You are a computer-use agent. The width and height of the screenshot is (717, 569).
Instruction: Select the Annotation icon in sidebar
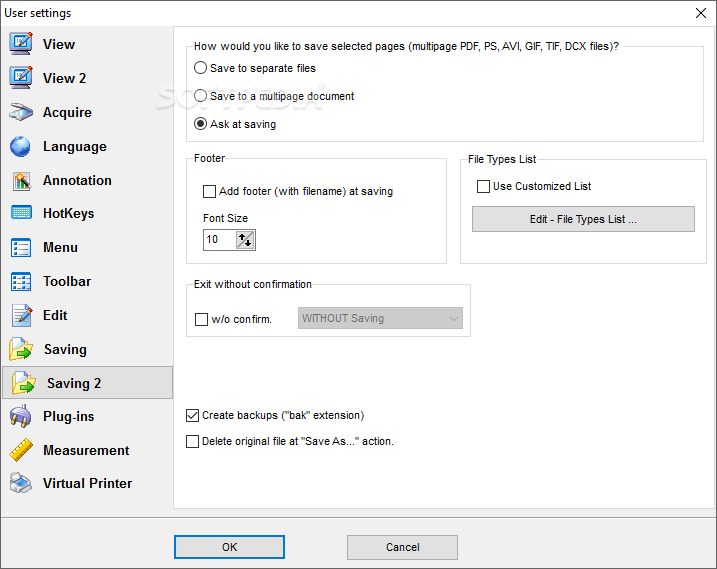21,181
